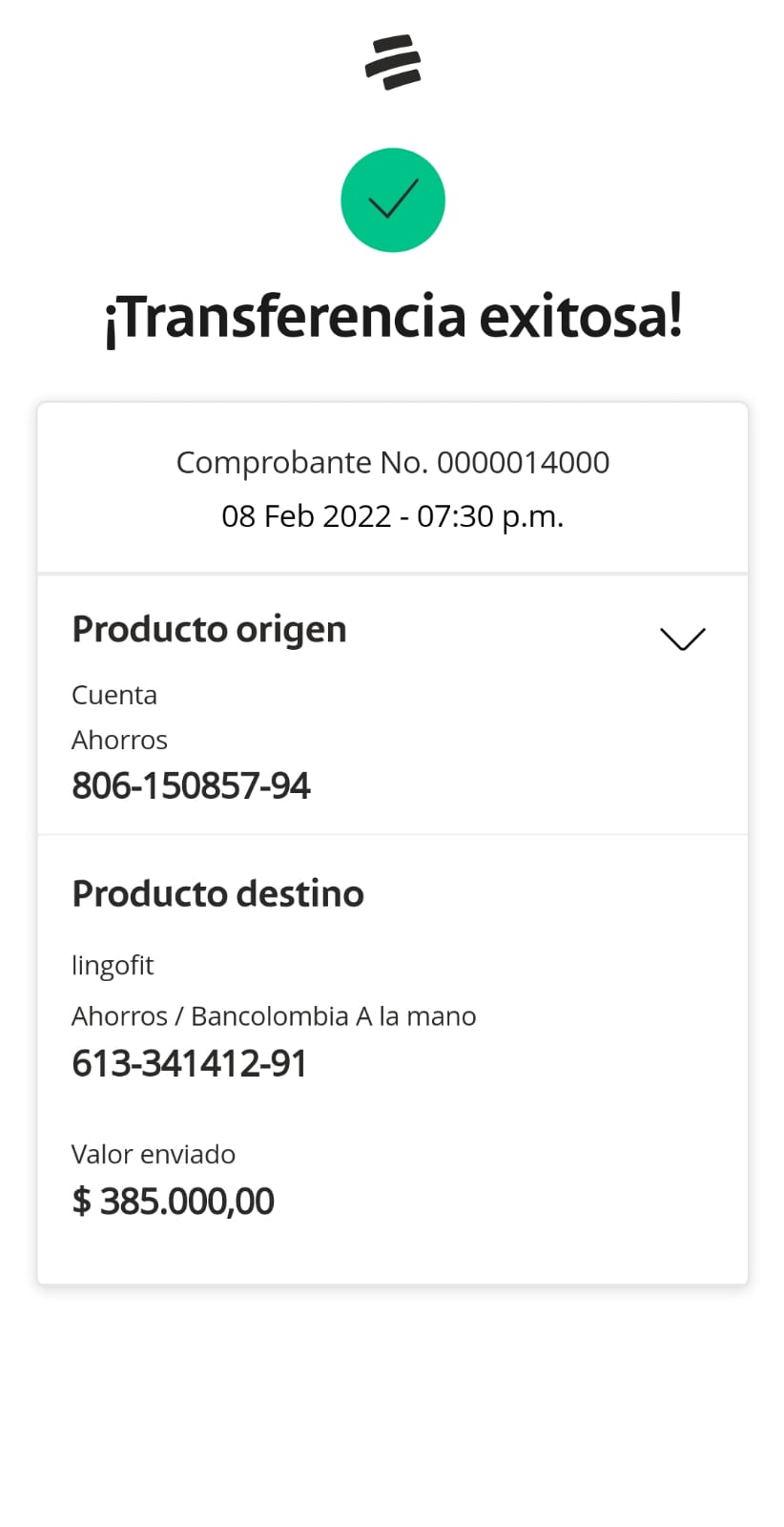Image resolution: width=784 pixels, height=1527 pixels.
Task: Click the origin account type Ahorros
Action: tap(119, 740)
